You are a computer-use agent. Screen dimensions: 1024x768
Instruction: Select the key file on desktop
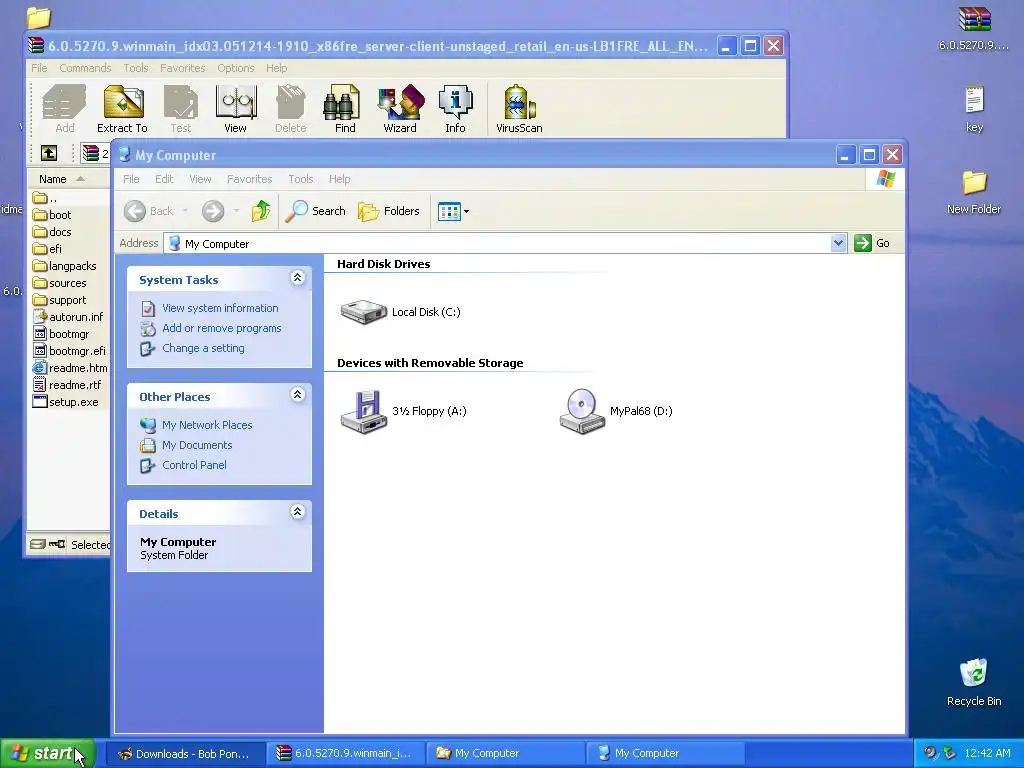point(974,109)
